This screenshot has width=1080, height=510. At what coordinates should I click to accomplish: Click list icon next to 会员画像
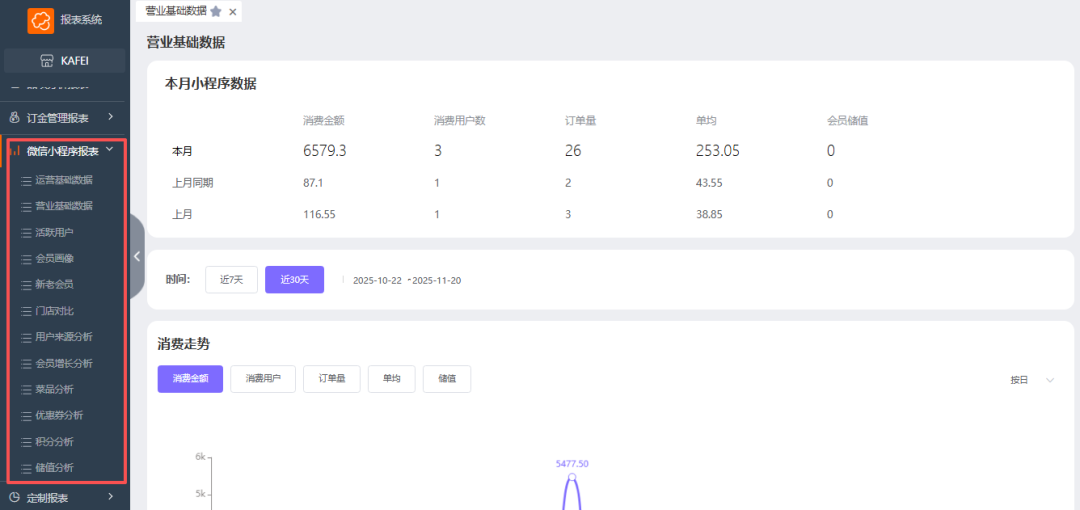(x=26, y=259)
